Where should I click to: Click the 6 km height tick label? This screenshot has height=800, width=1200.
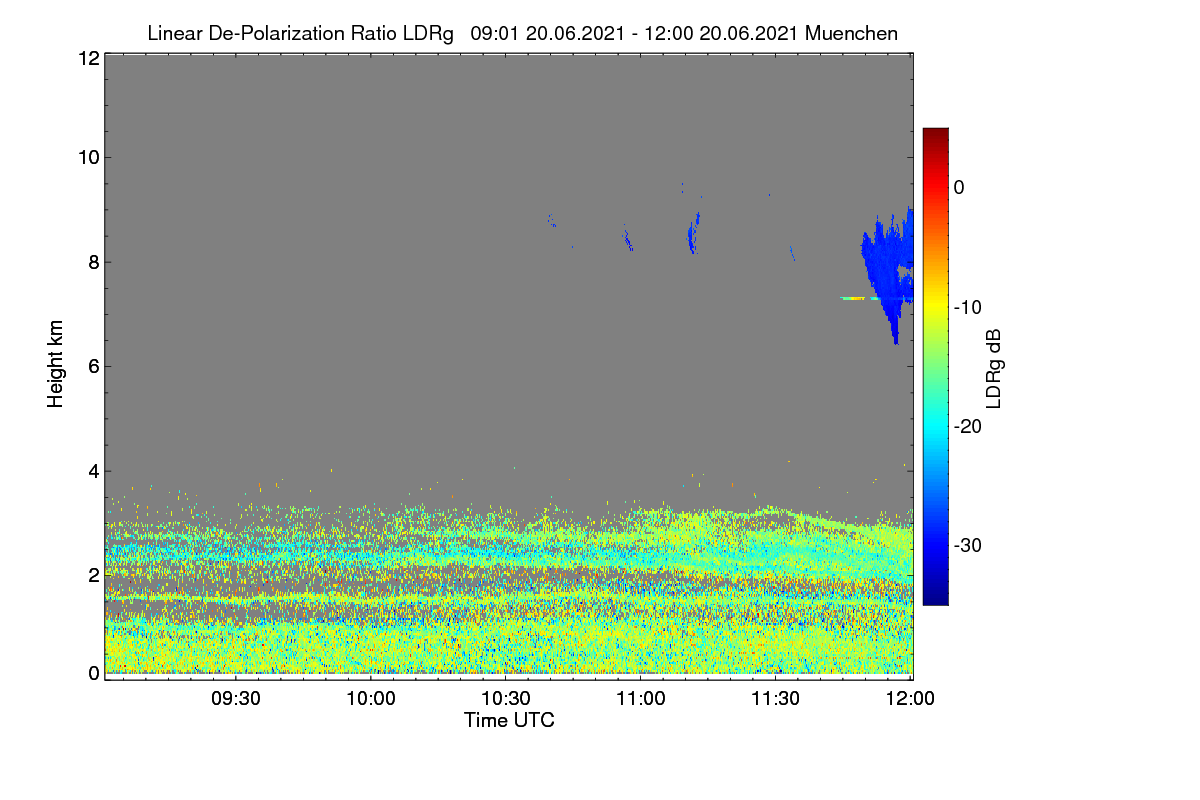click(92, 366)
